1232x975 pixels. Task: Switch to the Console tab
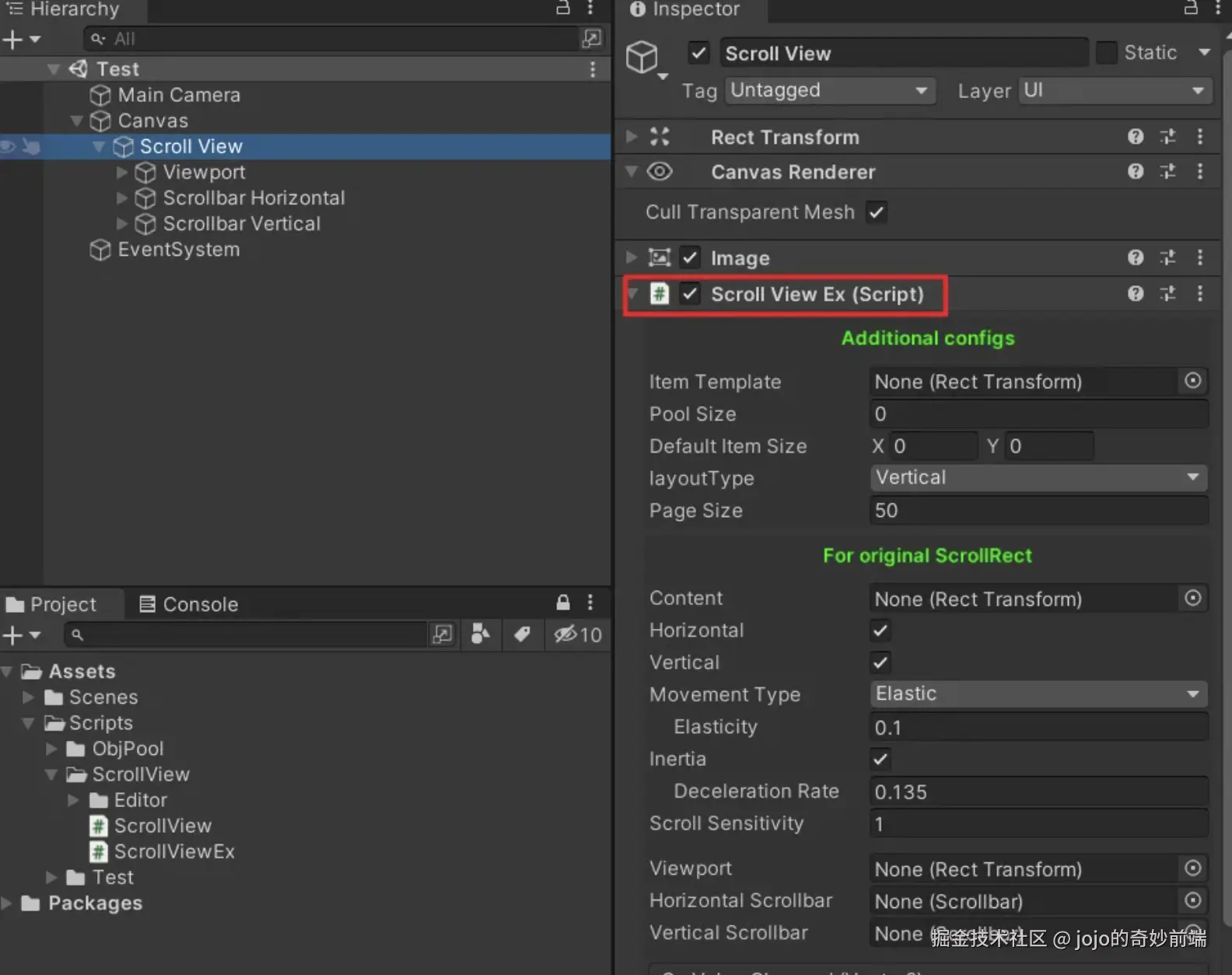(189, 604)
